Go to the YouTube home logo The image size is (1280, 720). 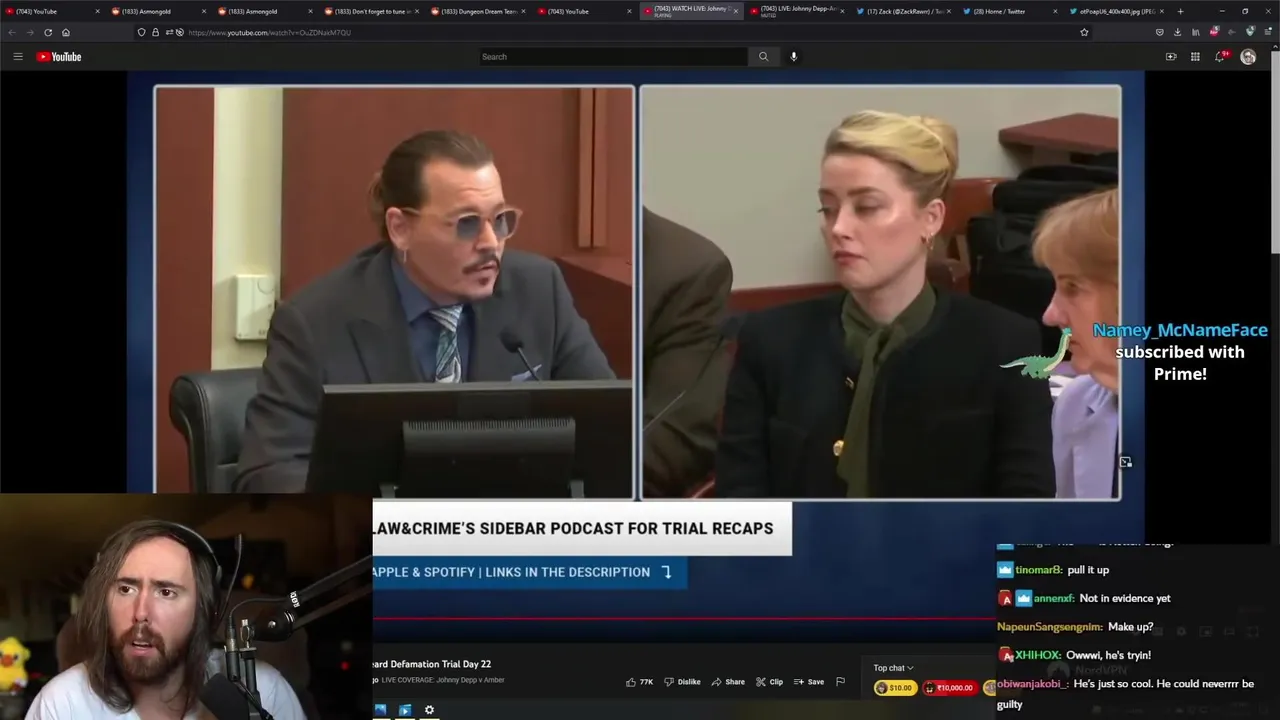(x=59, y=57)
